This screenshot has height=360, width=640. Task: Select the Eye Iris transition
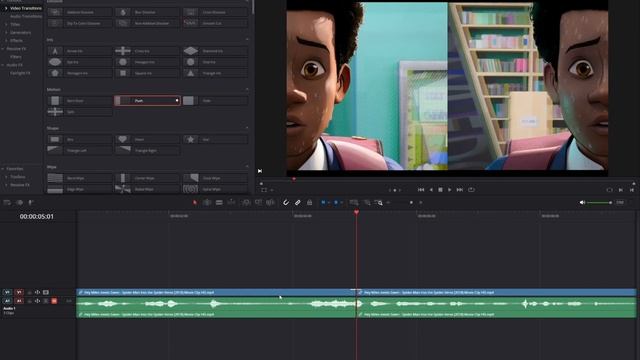coord(80,62)
